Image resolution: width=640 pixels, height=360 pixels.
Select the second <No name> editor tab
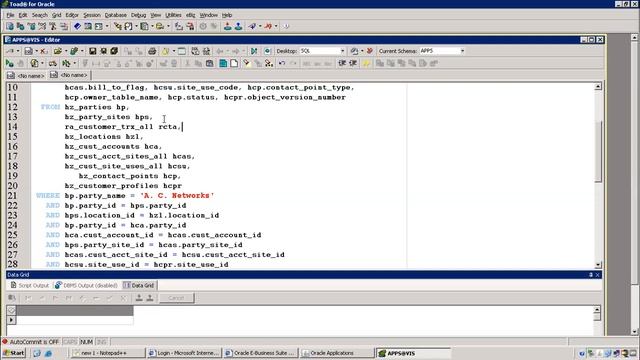pyautogui.click(x=69, y=75)
